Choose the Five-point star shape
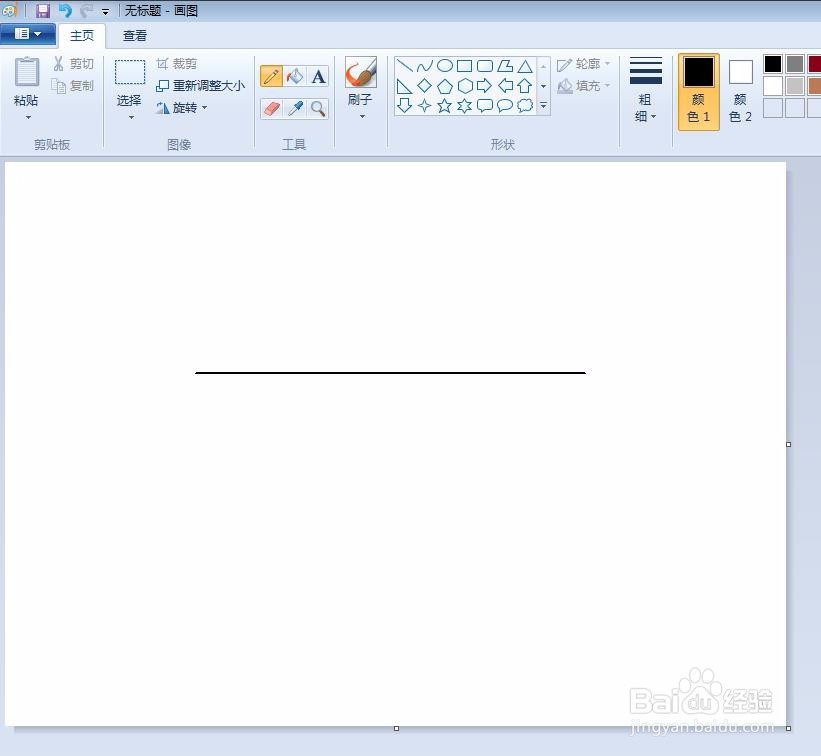This screenshot has width=821, height=756. click(445, 106)
